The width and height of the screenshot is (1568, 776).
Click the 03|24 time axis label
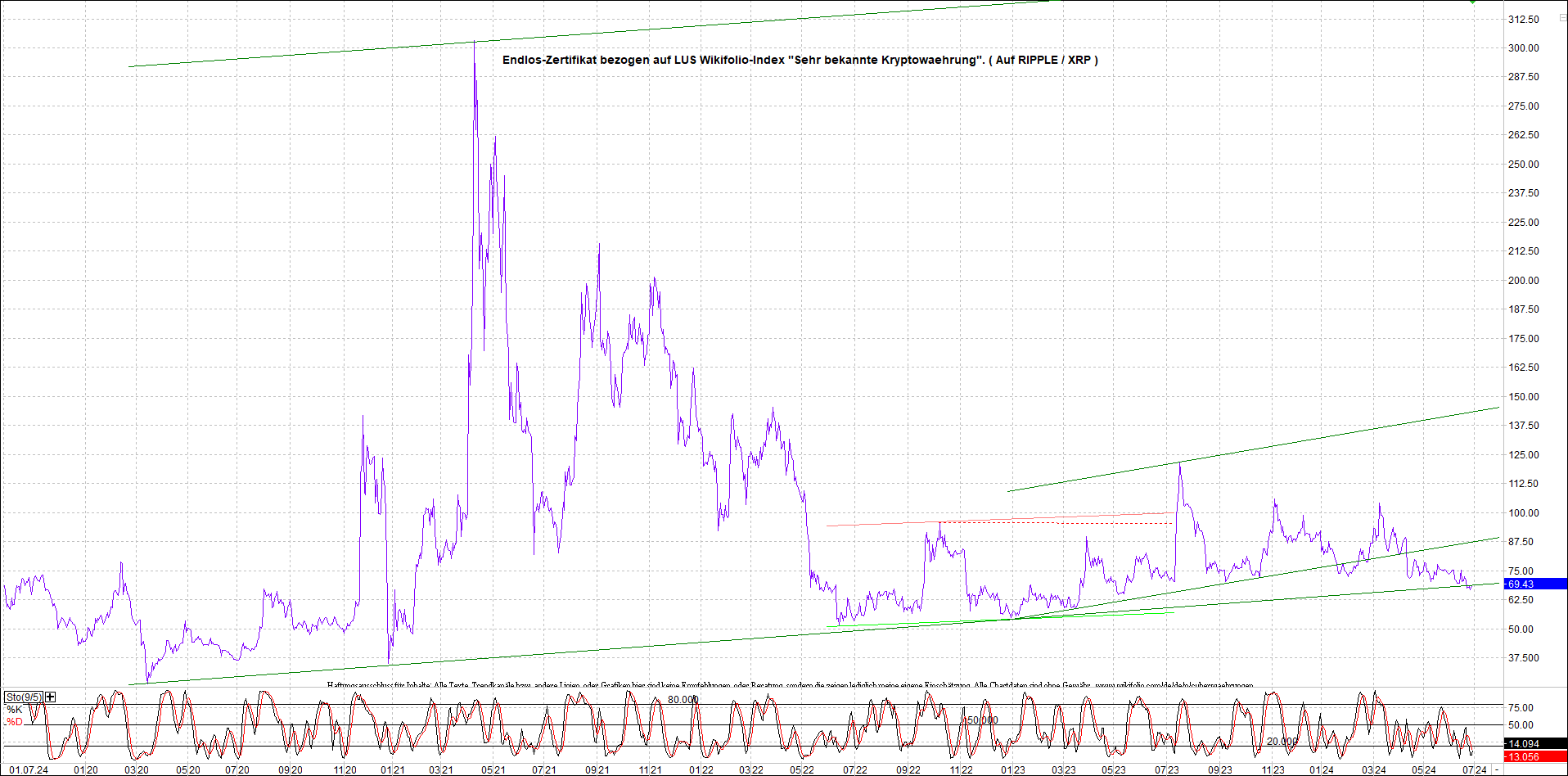tap(1373, 769)
